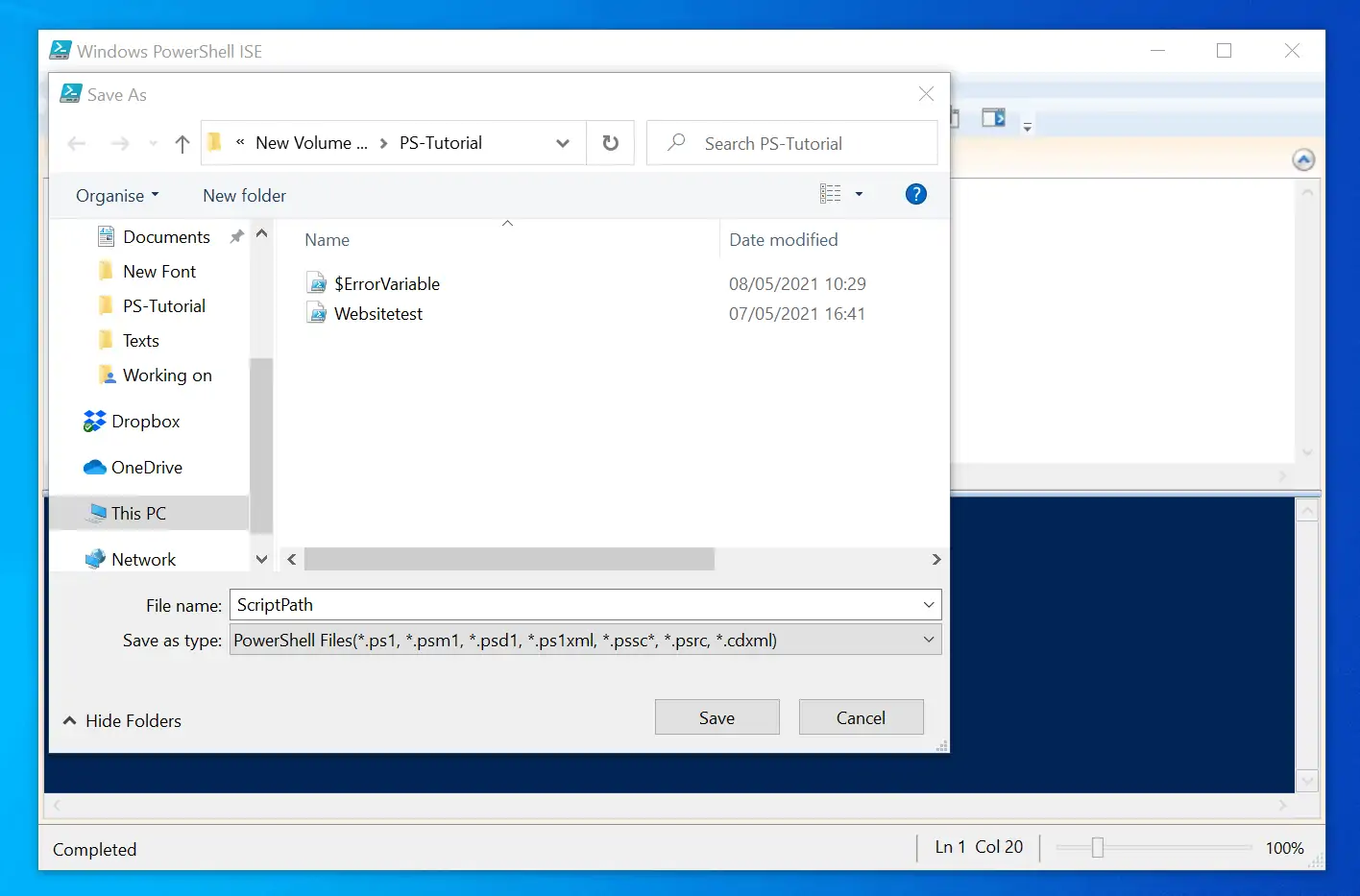
Task: Open the recent locations dropdown
Action: (153, 144)
